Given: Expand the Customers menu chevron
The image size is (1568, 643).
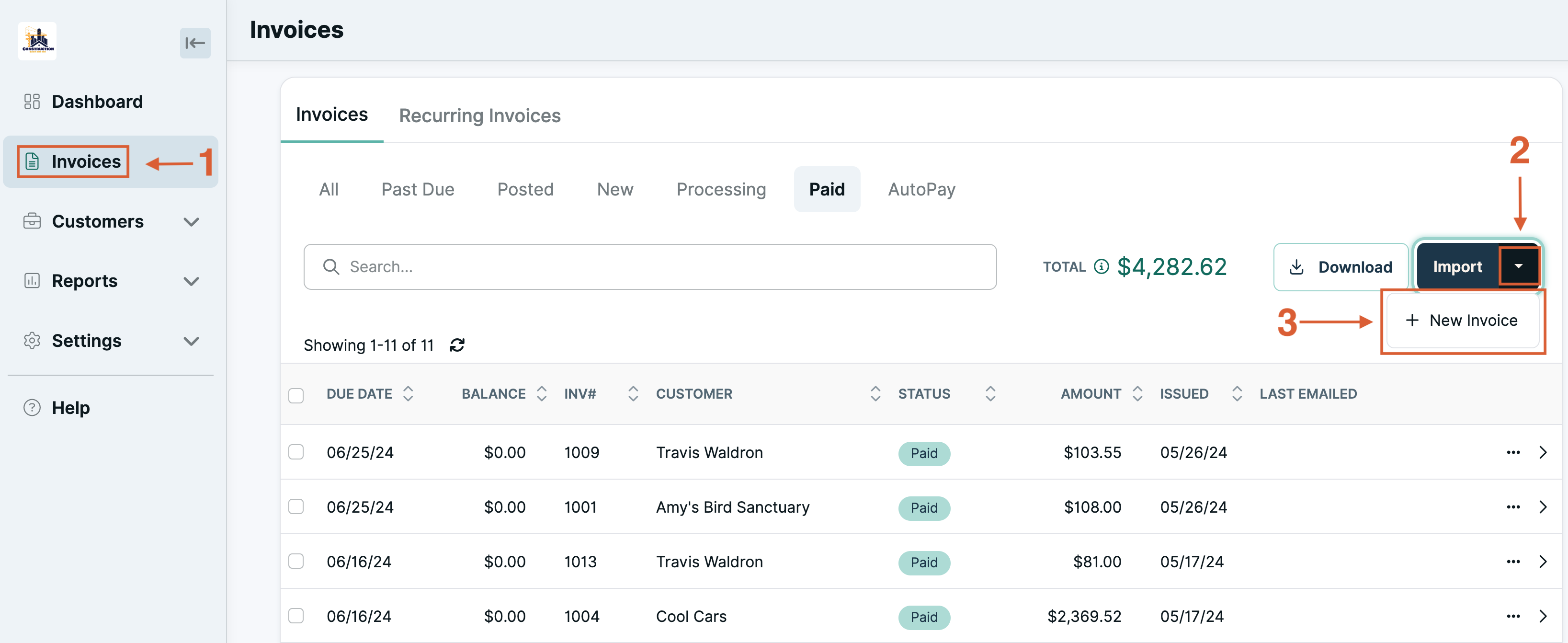Looking at the screenshot, I should (x=191, y=222).
